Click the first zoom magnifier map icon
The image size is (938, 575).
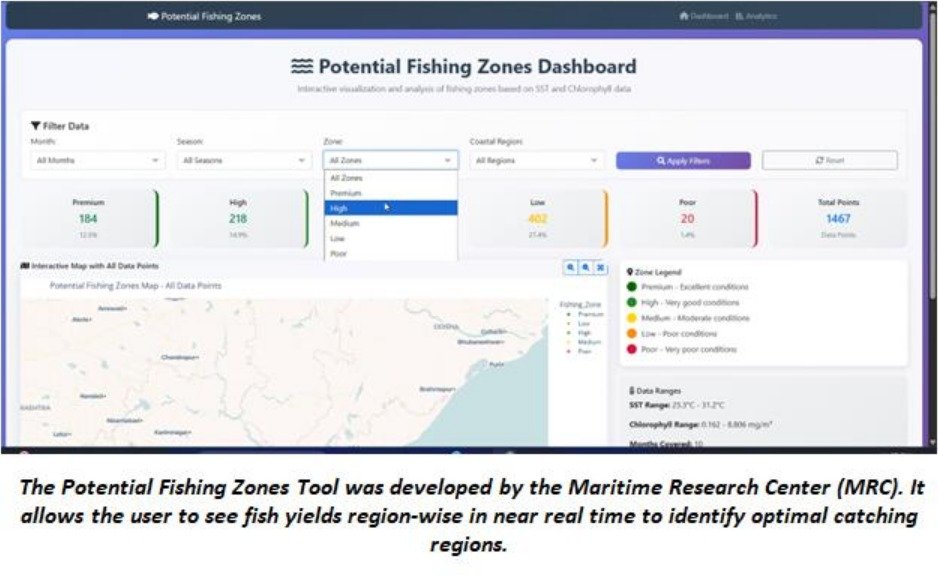pyautogui.click(x=571, y=267)
